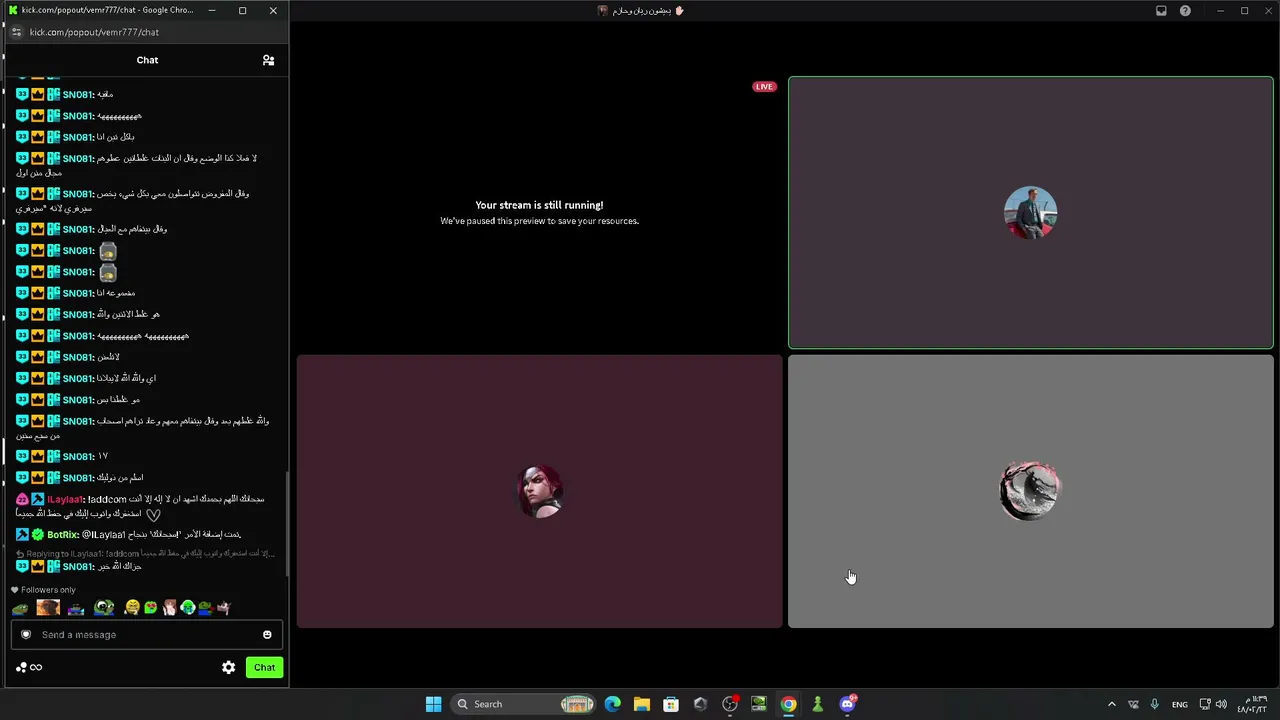Select the bottom-right gray avatar tile
Screen dimensions: 1280x720
click(1030, 491)
